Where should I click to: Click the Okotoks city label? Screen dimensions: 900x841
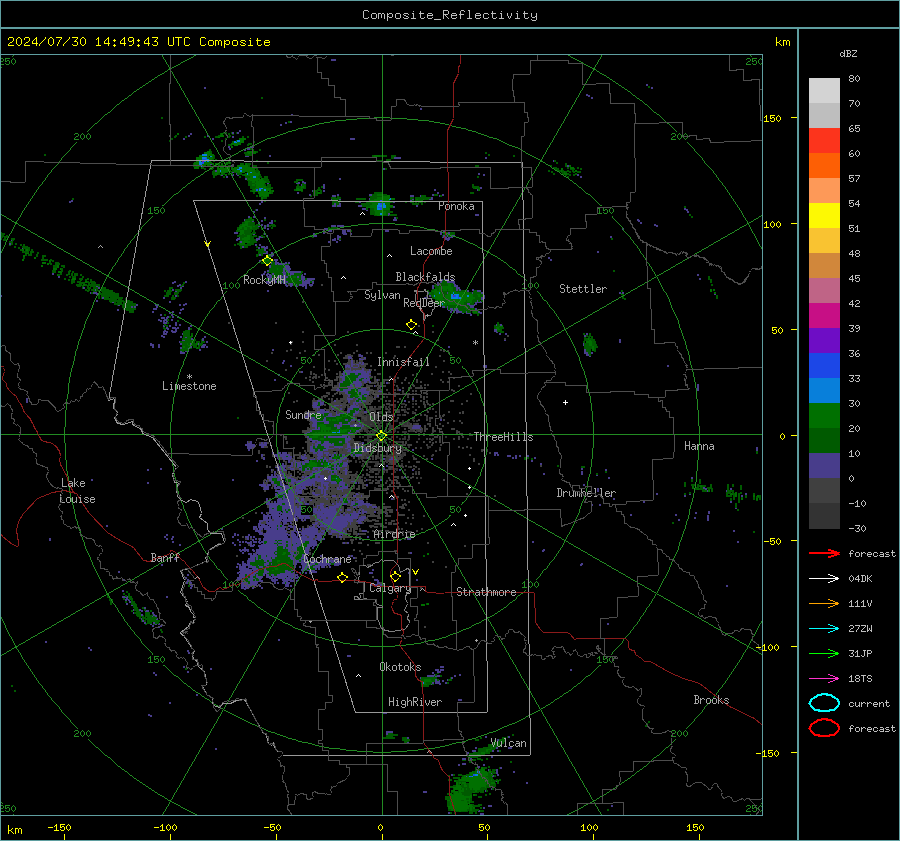click(x=400, y=667)
